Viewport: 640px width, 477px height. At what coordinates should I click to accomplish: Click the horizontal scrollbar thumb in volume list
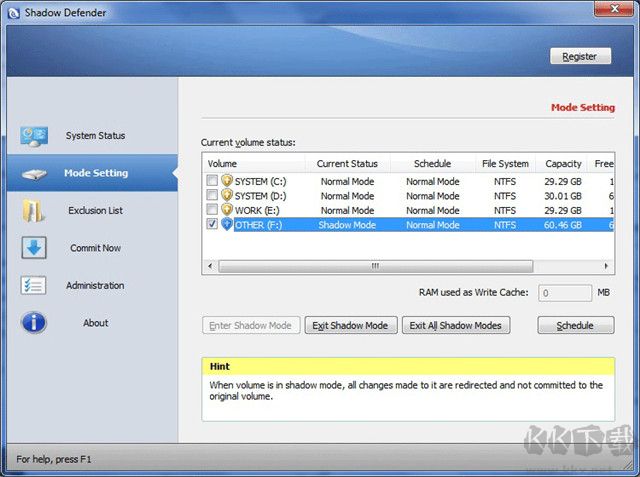(x=376, y=266)
